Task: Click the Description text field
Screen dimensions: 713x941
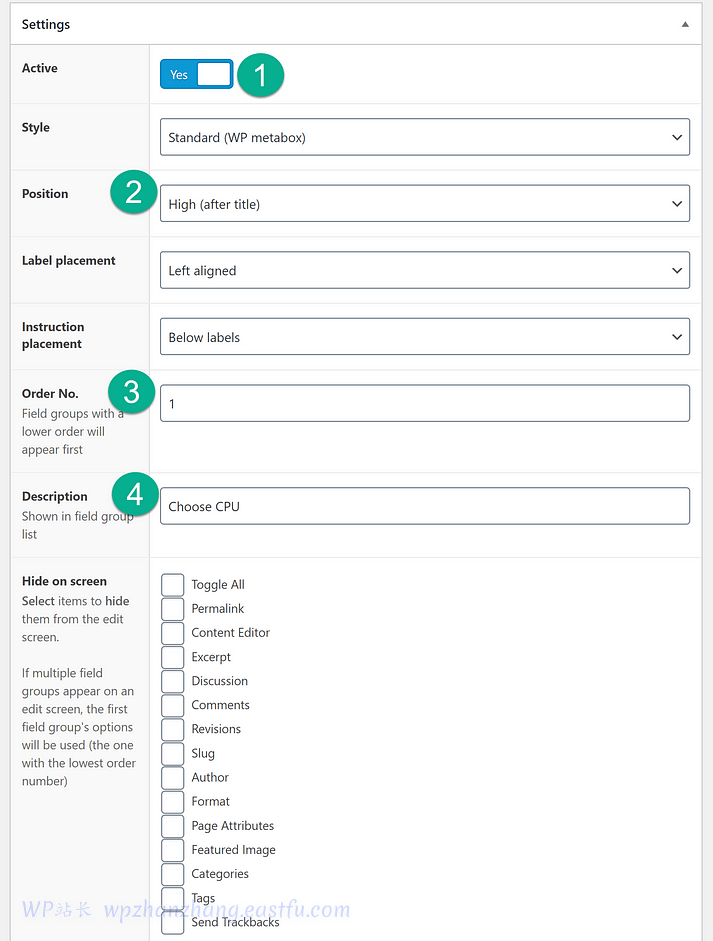Action: (x=424, y=506)
